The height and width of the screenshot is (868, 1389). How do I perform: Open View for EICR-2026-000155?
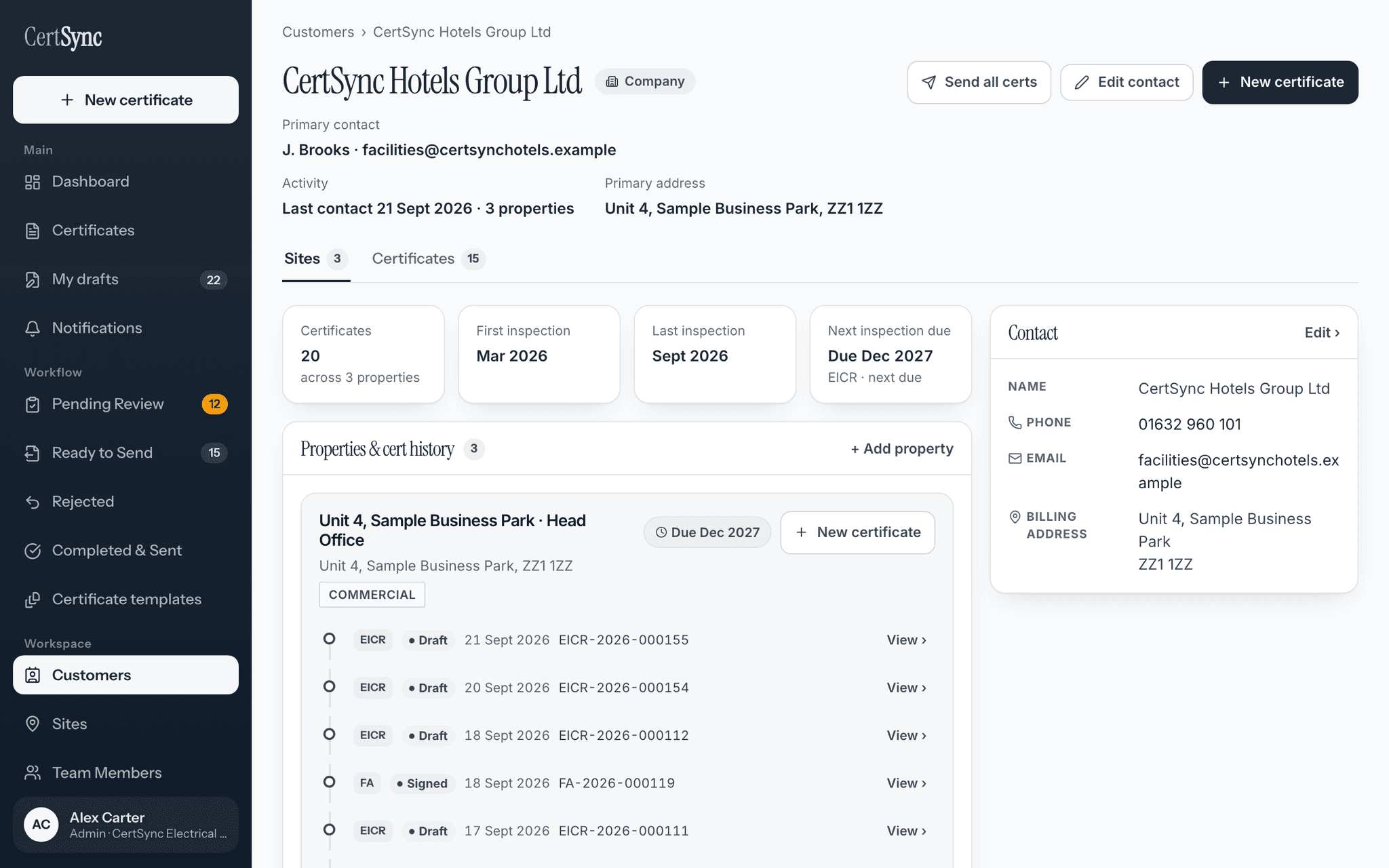906,640
